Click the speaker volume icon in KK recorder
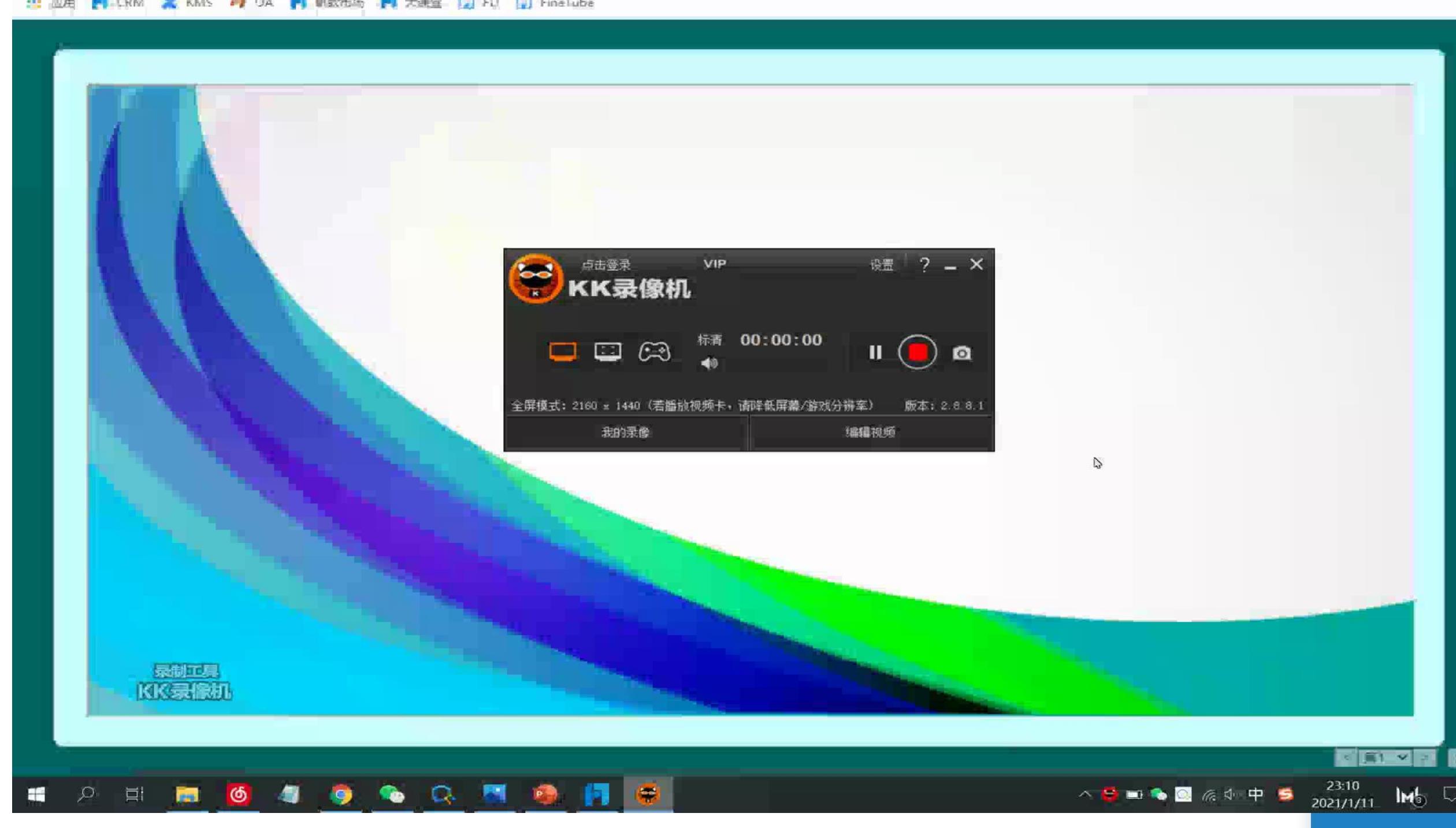This screenshot has height=828, width=1456. pyautogui.click(x=710, y=363)
